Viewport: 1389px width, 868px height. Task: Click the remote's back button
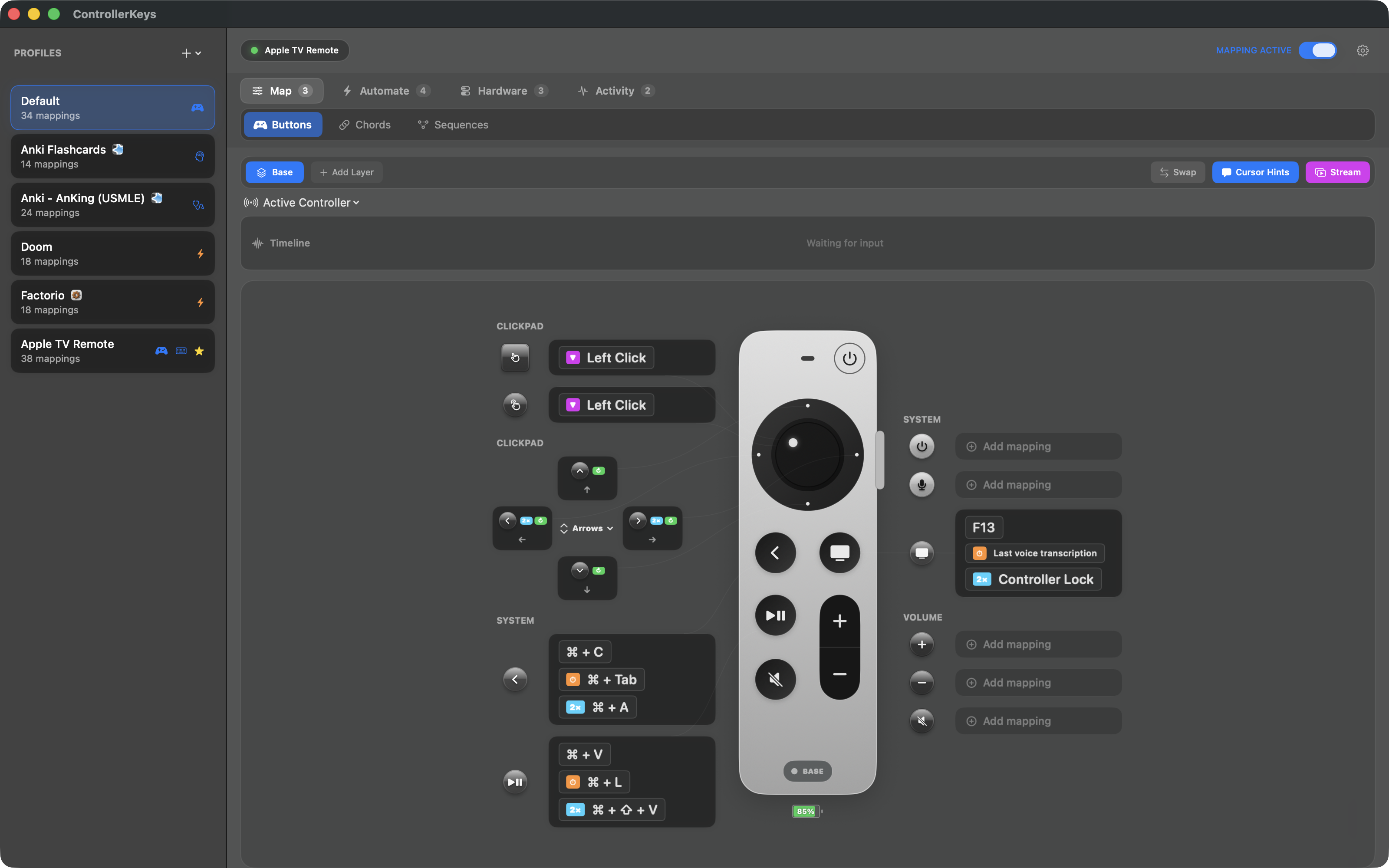pyautogui.click(x=775, y=552)
